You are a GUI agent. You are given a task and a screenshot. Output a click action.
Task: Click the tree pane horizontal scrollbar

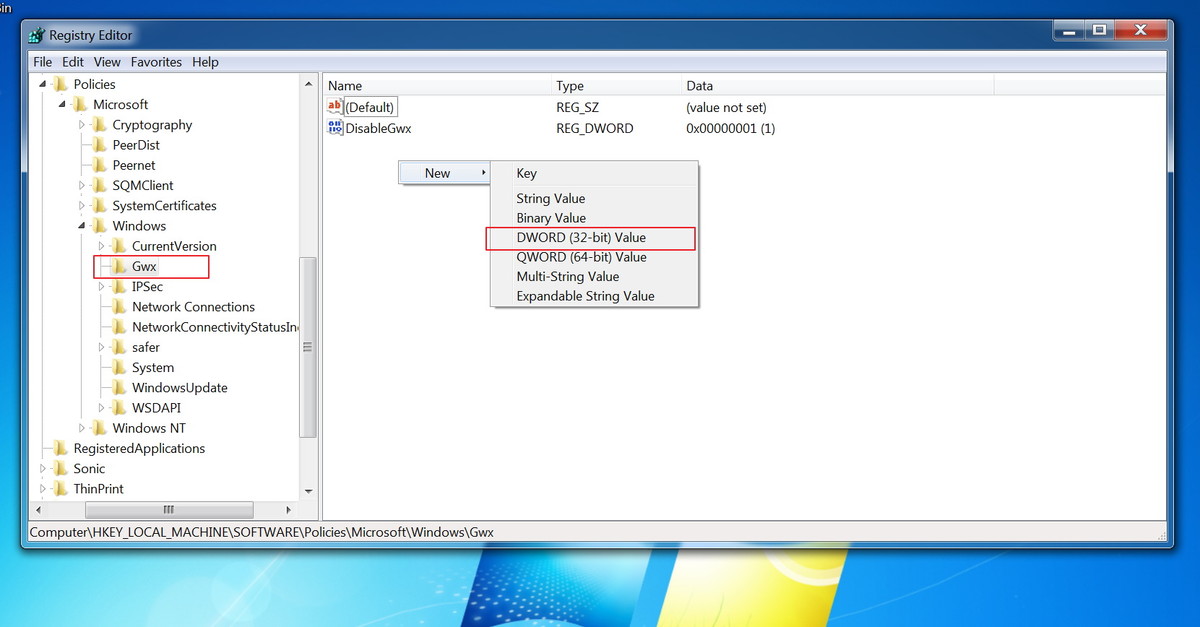coord(168,509)
